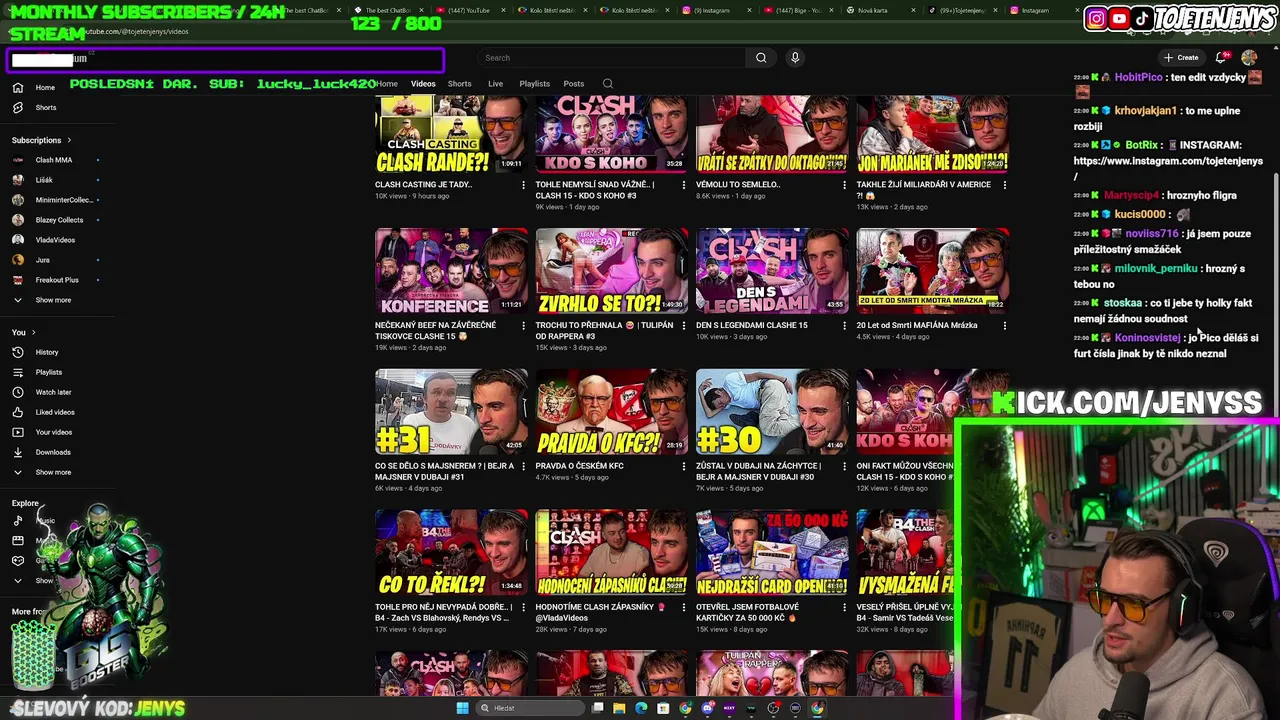Switch to Nová karta browser tab

pos(873,10)
